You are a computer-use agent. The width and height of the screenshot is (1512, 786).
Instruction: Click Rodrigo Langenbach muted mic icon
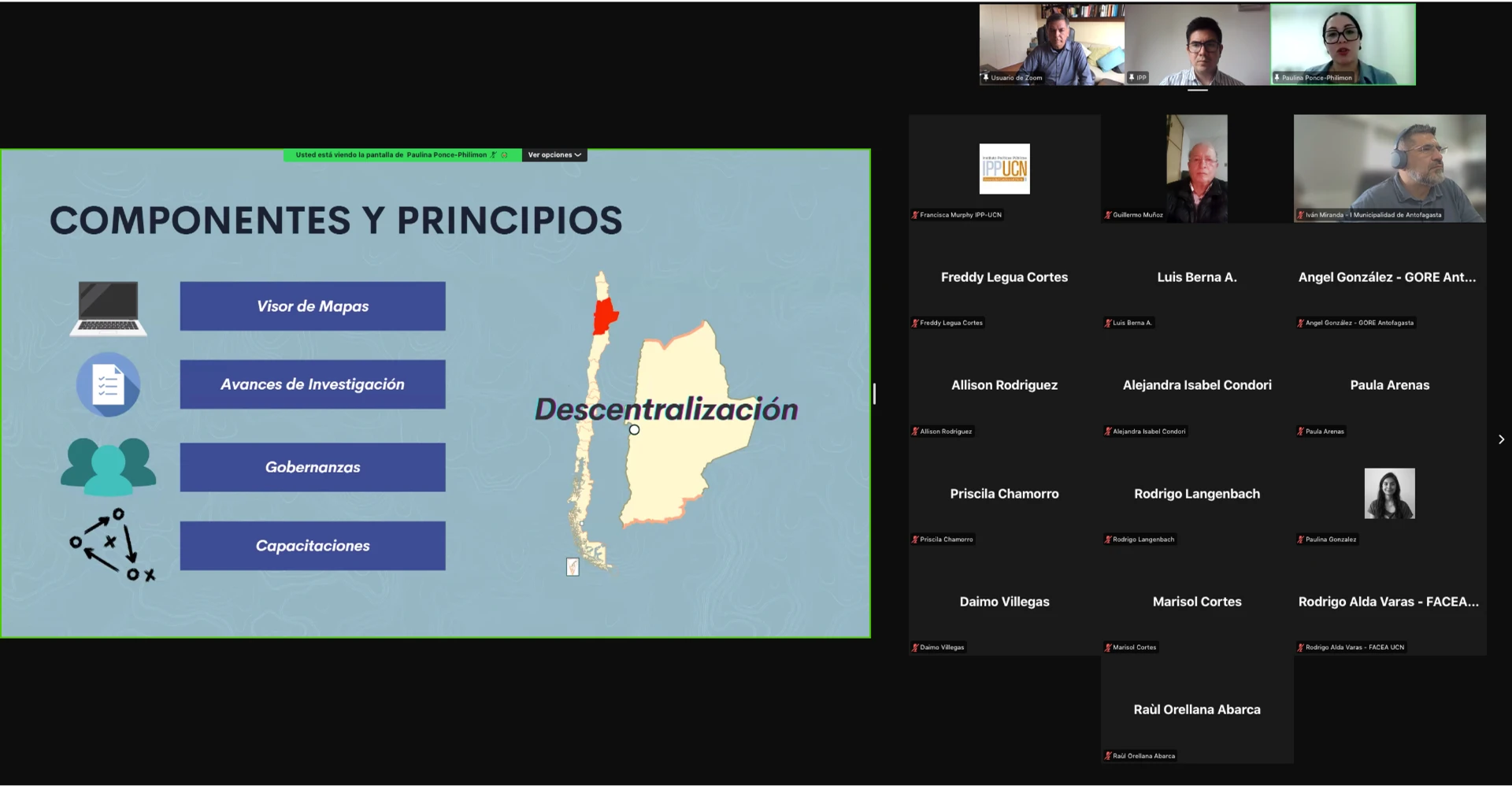(x=1108, y=539)
